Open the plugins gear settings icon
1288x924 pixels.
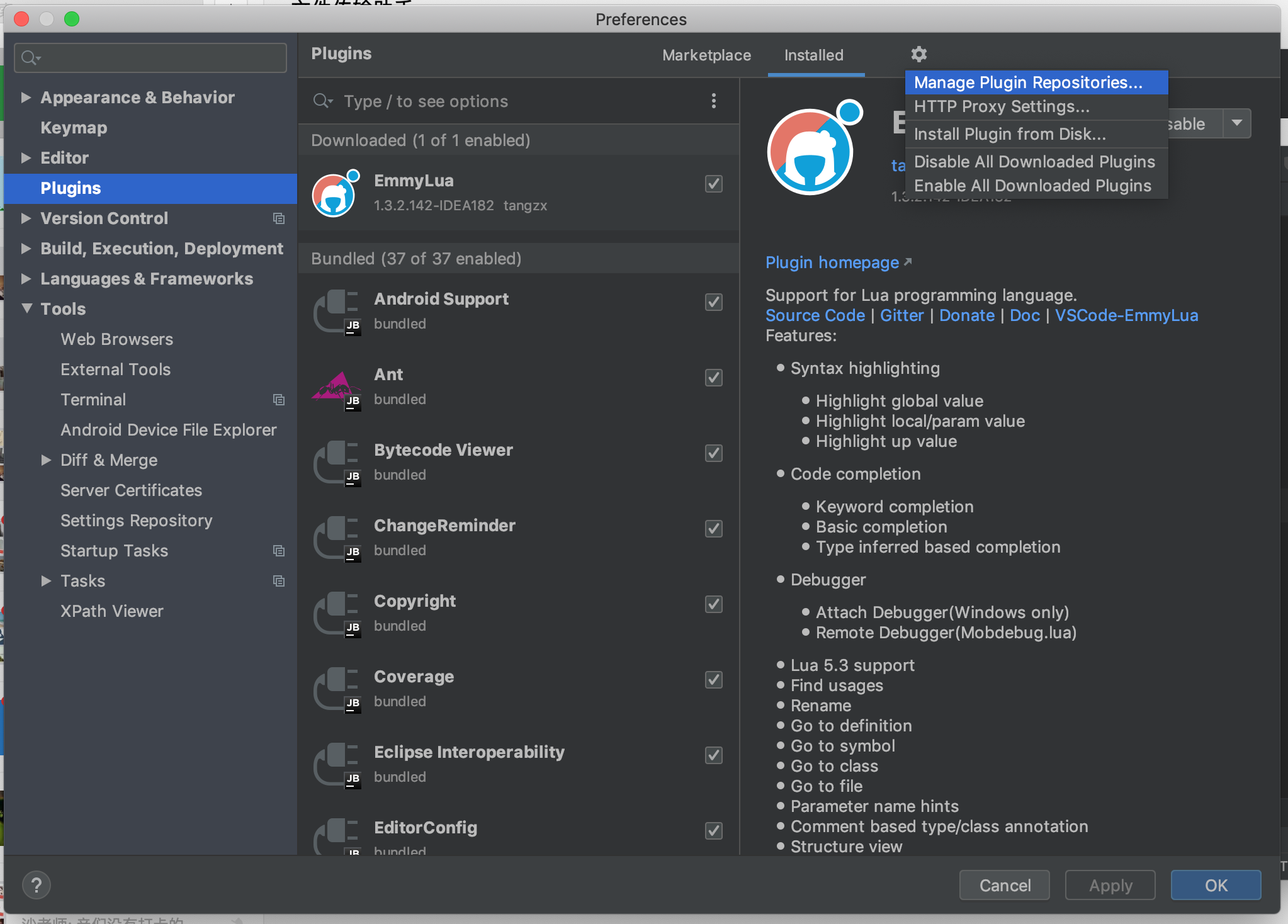click(918, 54)
